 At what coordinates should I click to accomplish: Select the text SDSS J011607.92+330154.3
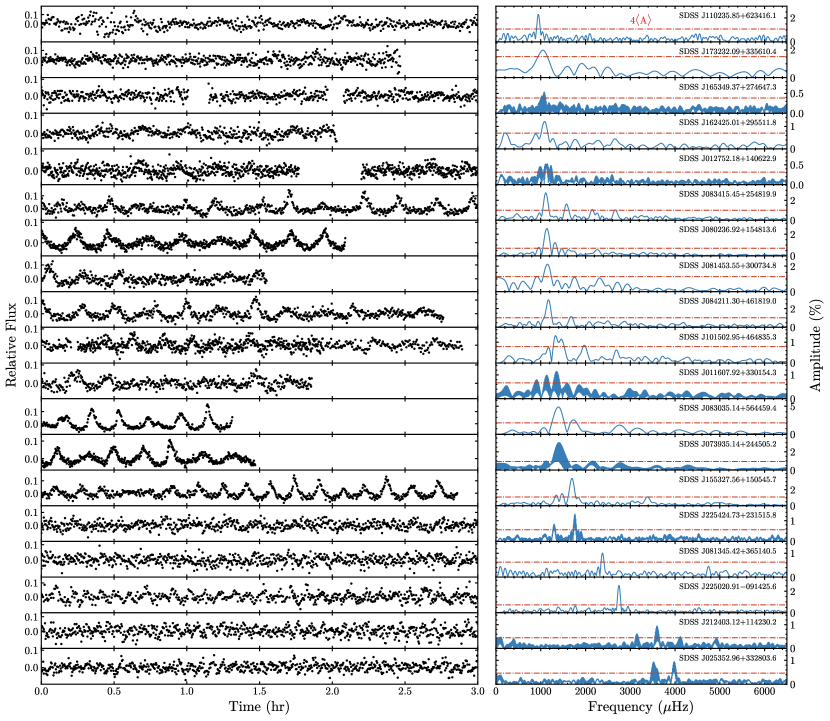click(x=727, y=372)
